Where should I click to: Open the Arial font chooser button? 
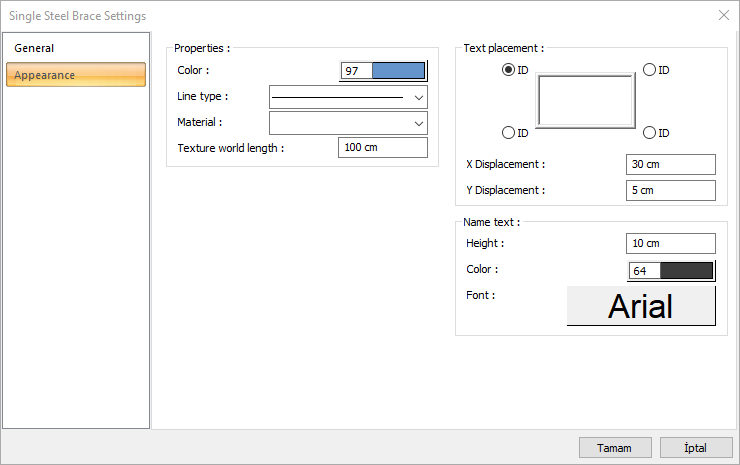click(x=641, y=306)
